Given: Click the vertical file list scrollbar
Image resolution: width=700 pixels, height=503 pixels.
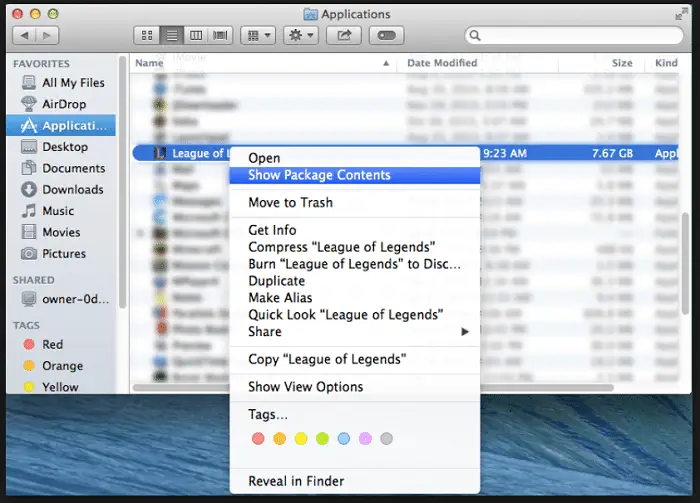Looking at the screenshot, I should coord(686,263).
